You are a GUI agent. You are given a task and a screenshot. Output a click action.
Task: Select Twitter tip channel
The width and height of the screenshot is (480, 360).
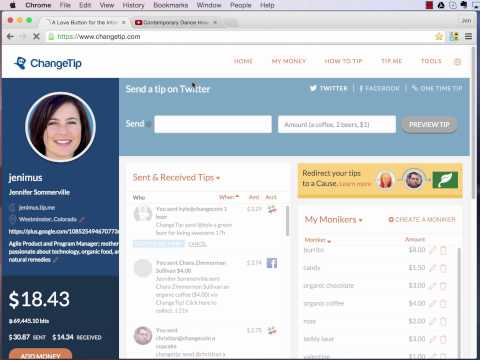tap(329, 88)
